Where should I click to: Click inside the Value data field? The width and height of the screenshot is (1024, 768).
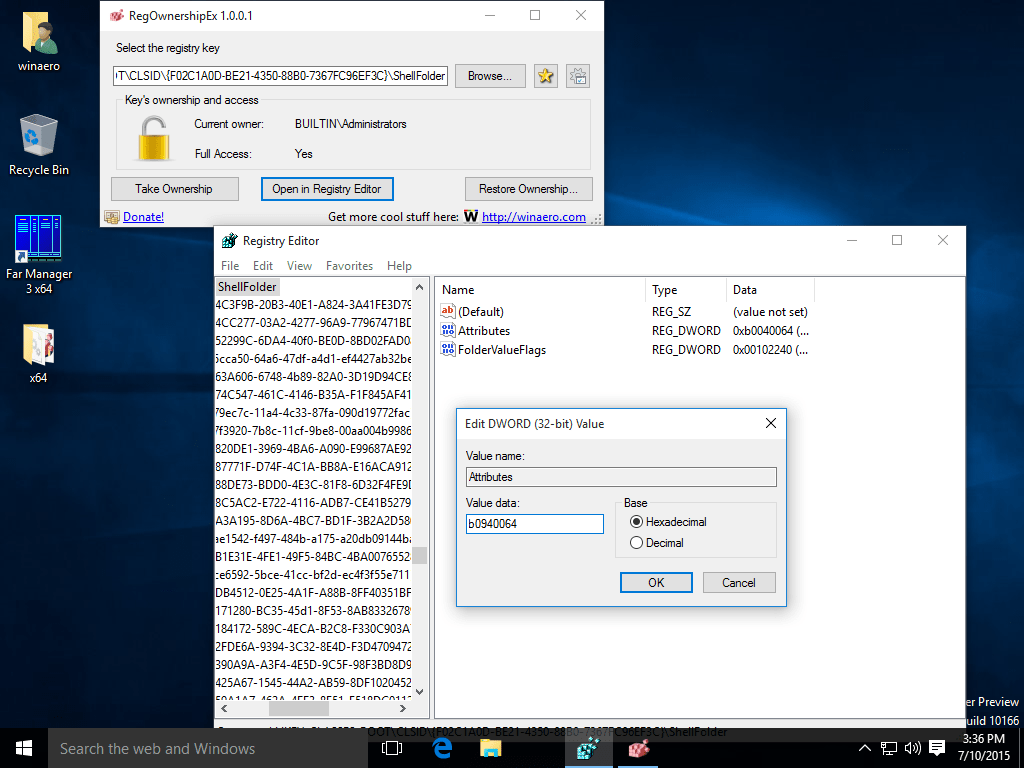click(x=534, y=523)
